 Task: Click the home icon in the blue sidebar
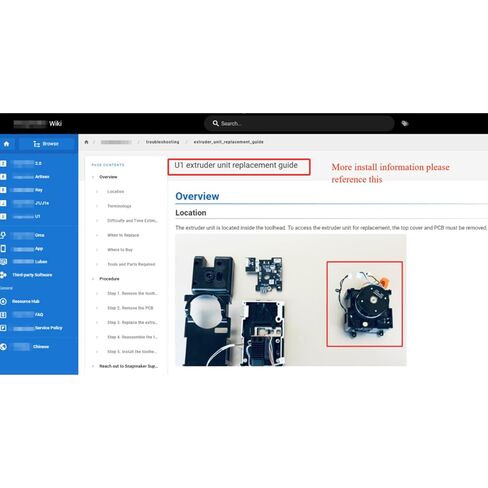point(6,144)
